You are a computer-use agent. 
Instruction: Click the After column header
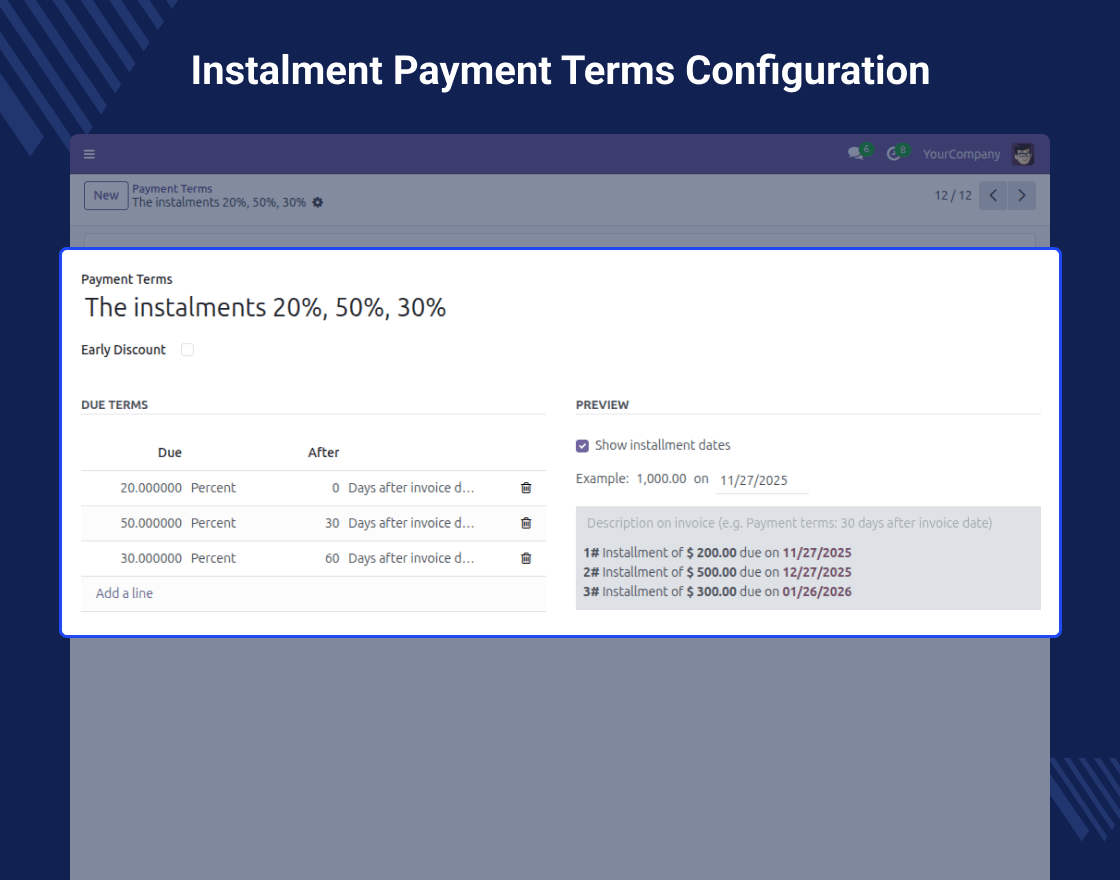click(x=324, y=453)
